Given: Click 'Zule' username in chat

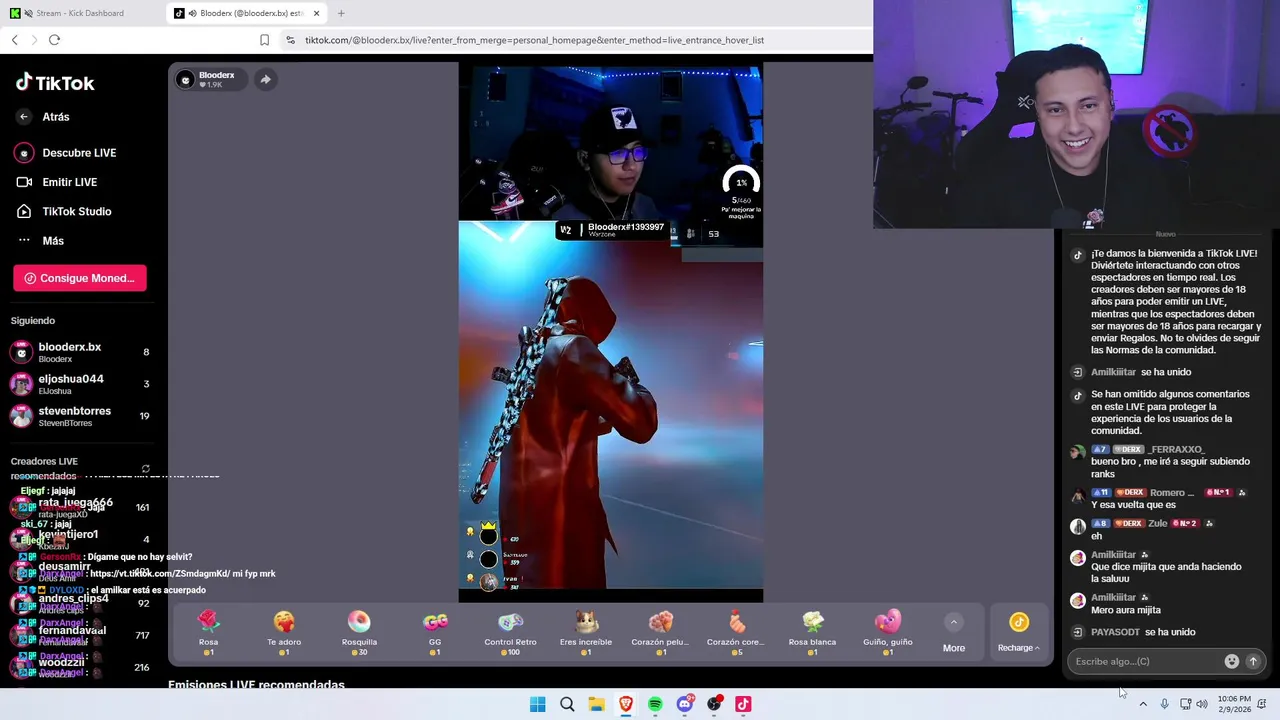Looking at the screenshot, I should 1157,523.
